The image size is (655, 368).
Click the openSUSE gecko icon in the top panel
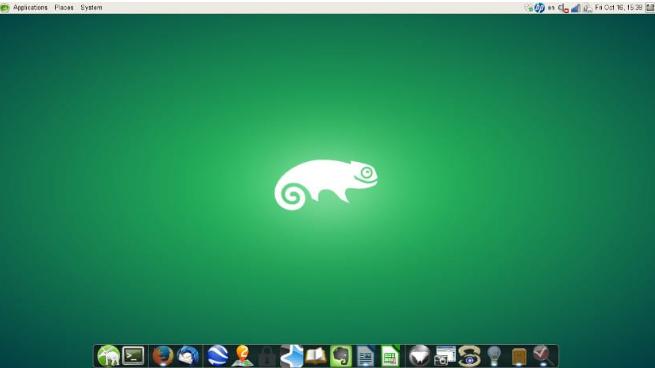[5, 8]
